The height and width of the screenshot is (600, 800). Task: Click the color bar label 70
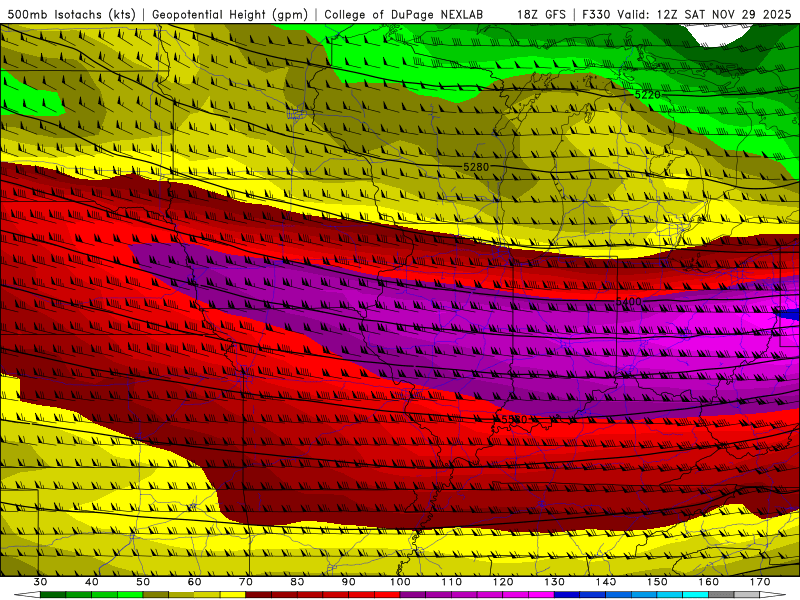click(x=246, y=582)
